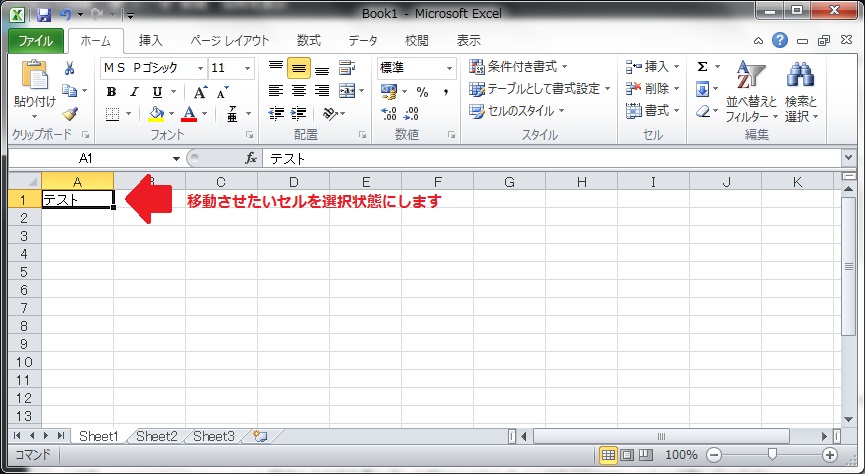
Task: Switch to Page Break Preview in status bar
Action: click(x=646, y=455)
